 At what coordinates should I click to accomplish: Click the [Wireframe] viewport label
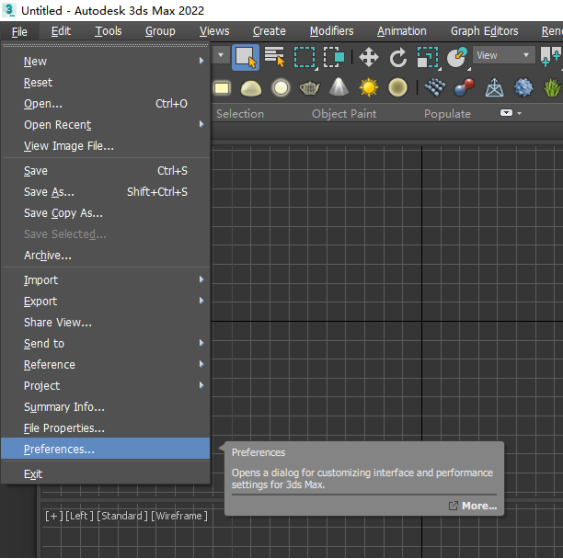pos(179,516)
